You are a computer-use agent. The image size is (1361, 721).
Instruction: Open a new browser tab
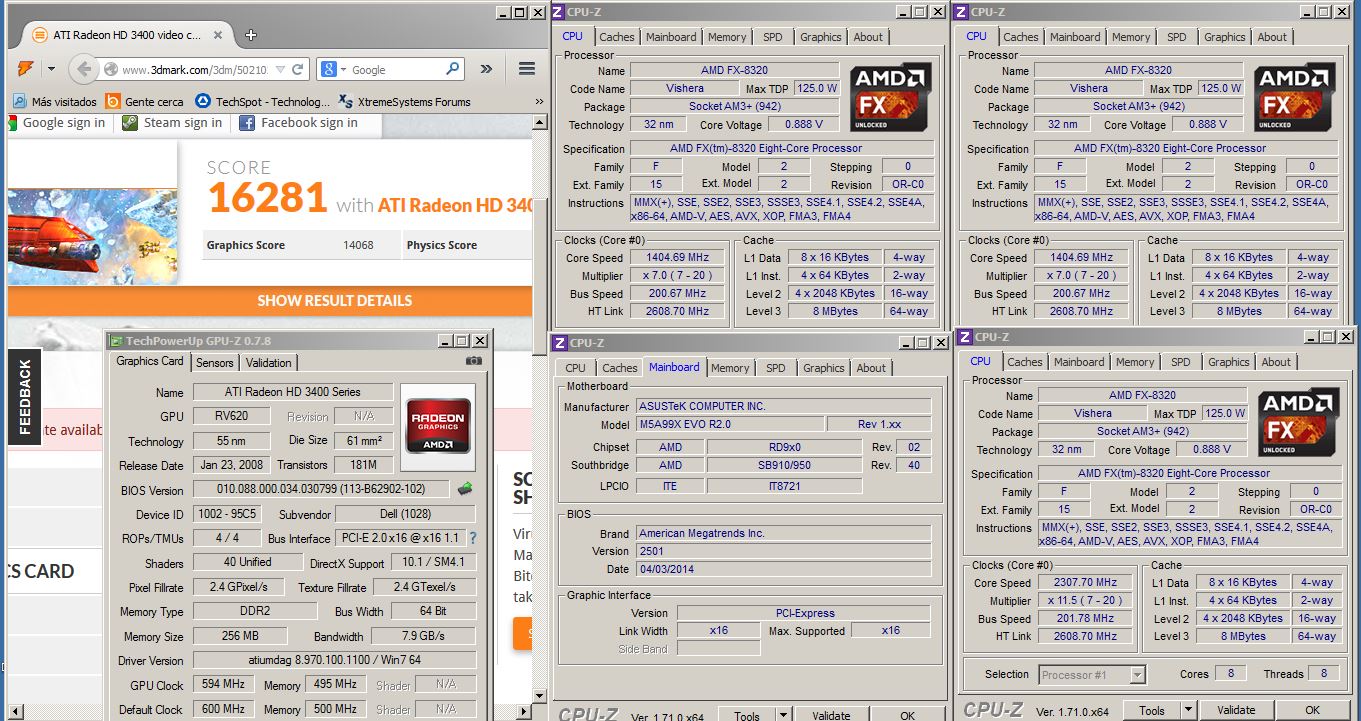coord(250,34)
